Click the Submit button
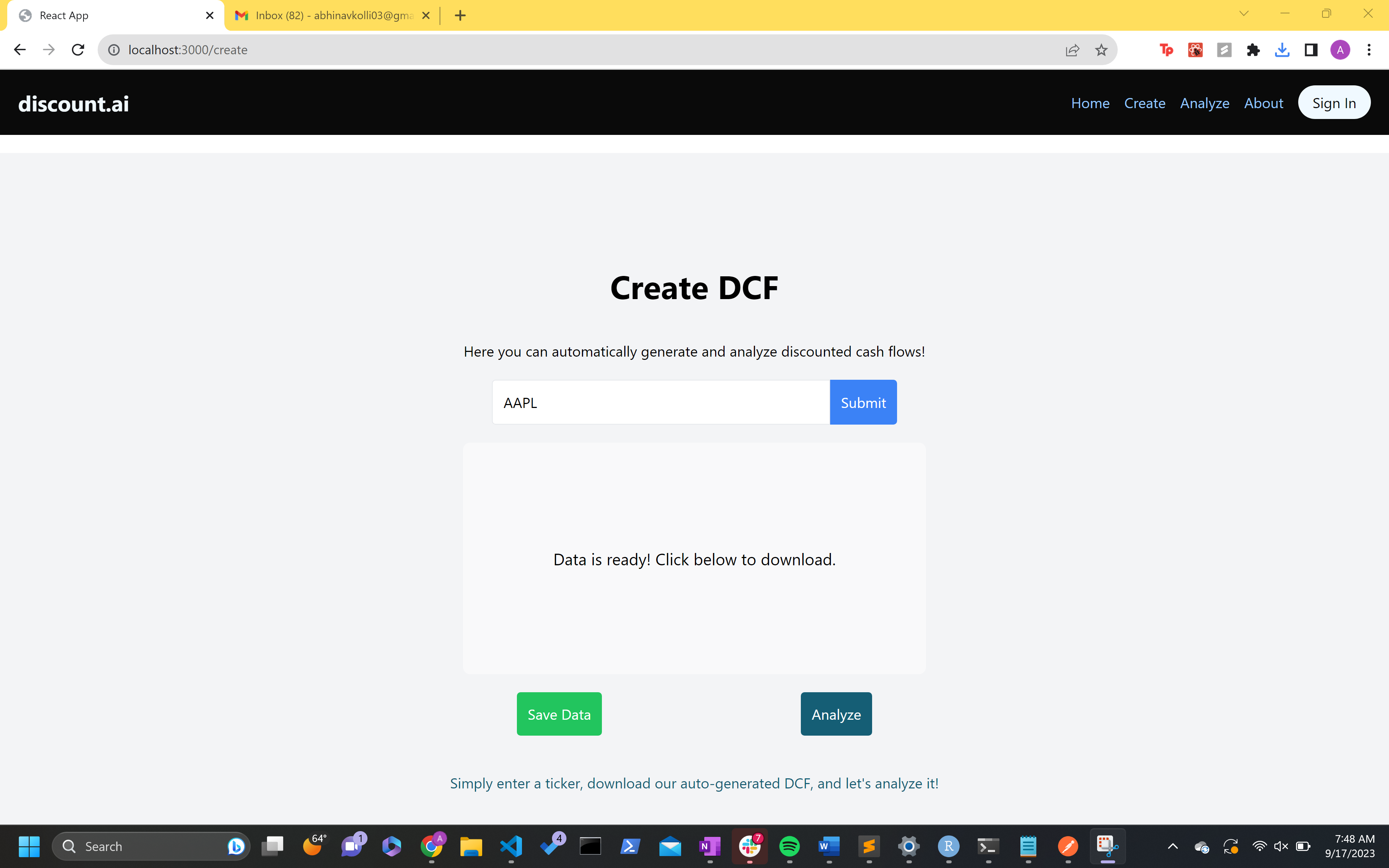 coord(863,403)
